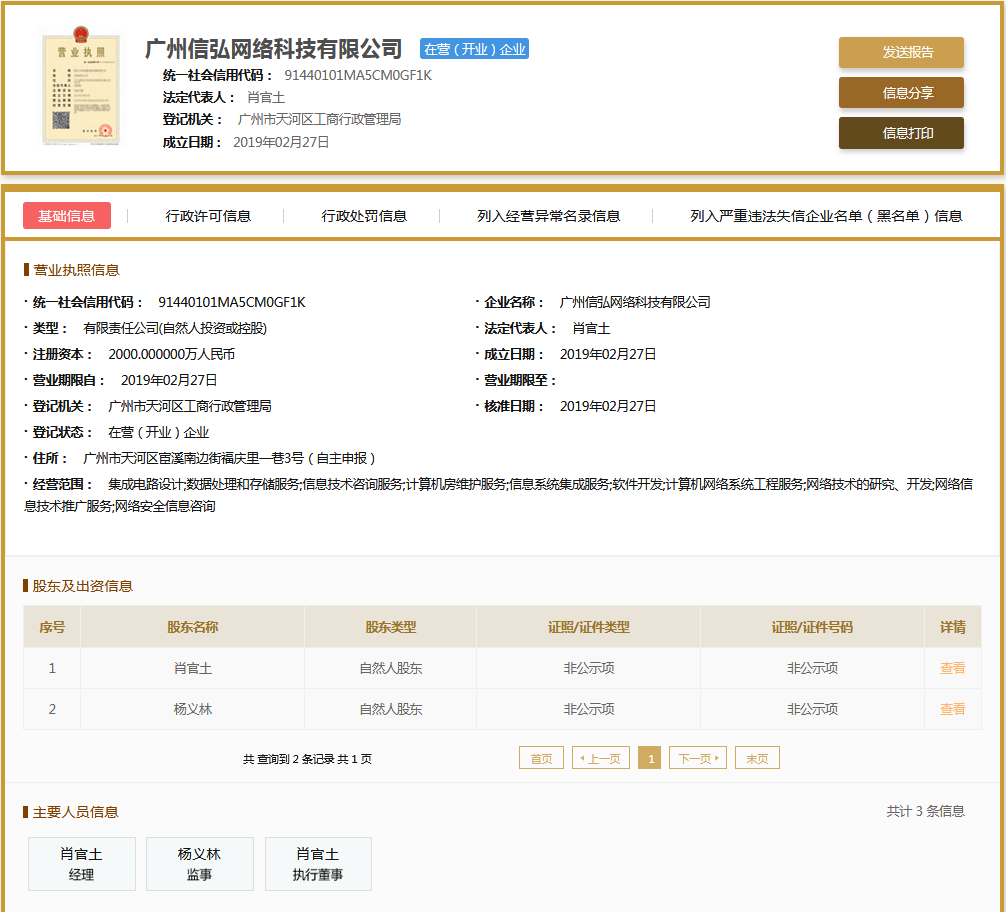Open the 杨义林 监事 personnel card
Viewport: 1006px width, 912px height.
(199, 864)
